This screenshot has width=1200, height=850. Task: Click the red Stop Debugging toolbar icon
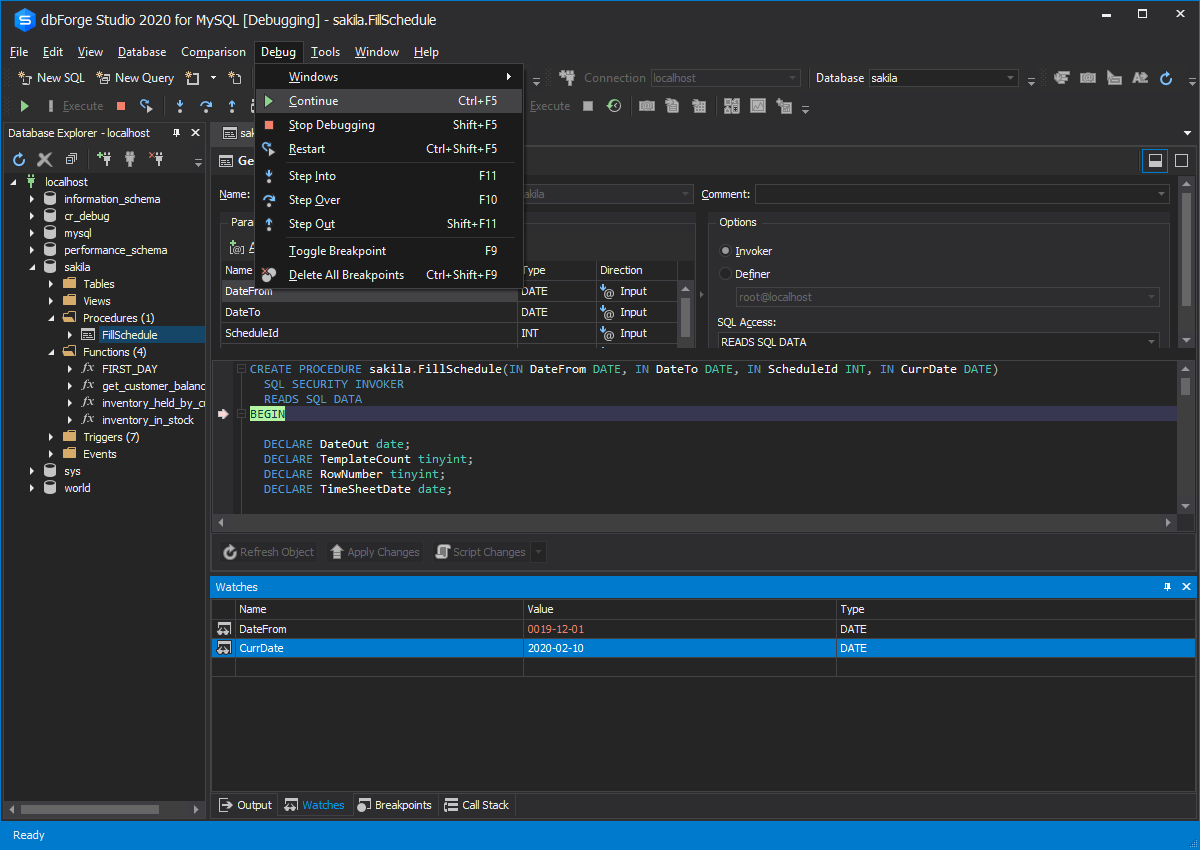click(x=121, y=106)
